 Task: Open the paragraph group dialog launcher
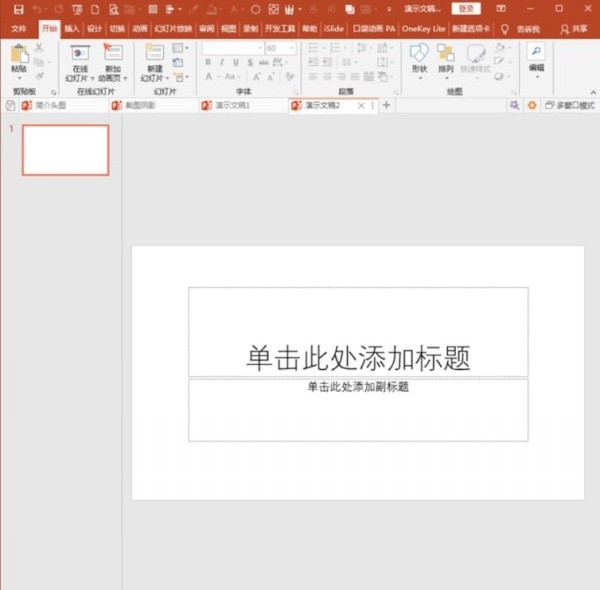[396, 92]
